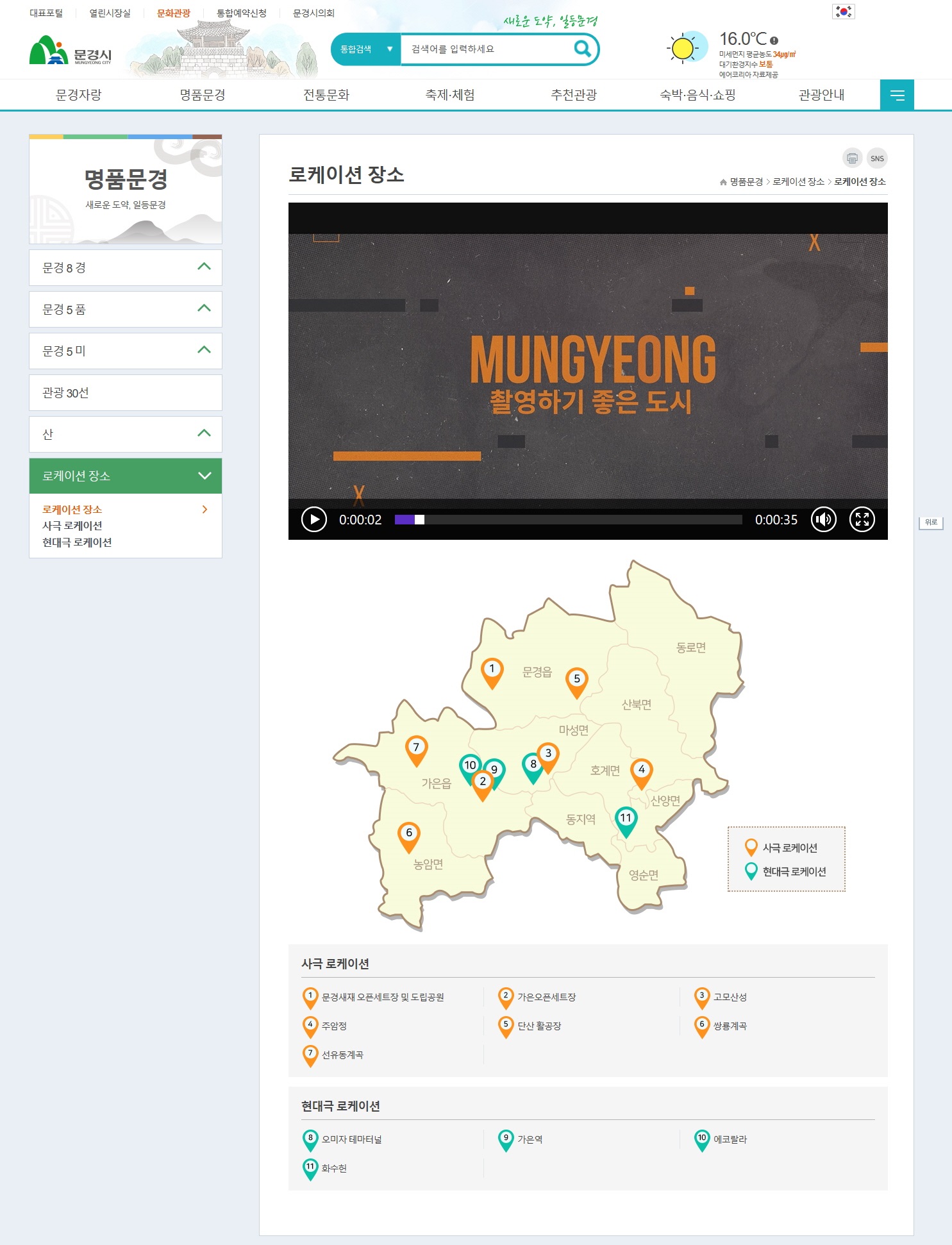
Task: Select map pin 1 in 문경읍
Action: pyautogui.click(x=492, y=672)
